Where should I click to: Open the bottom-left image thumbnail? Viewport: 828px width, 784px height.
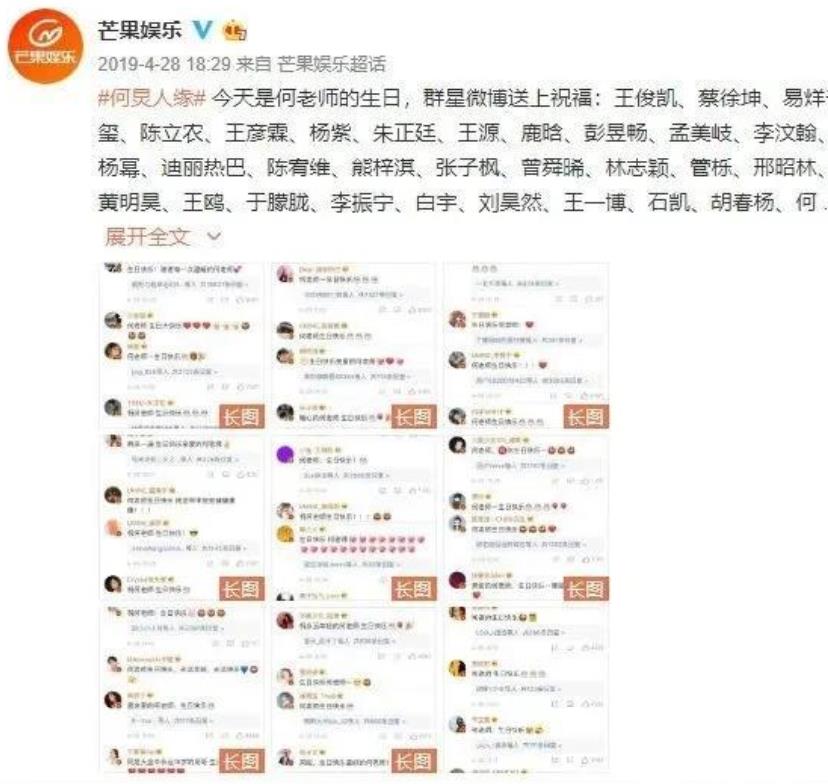tap(182, 689)
